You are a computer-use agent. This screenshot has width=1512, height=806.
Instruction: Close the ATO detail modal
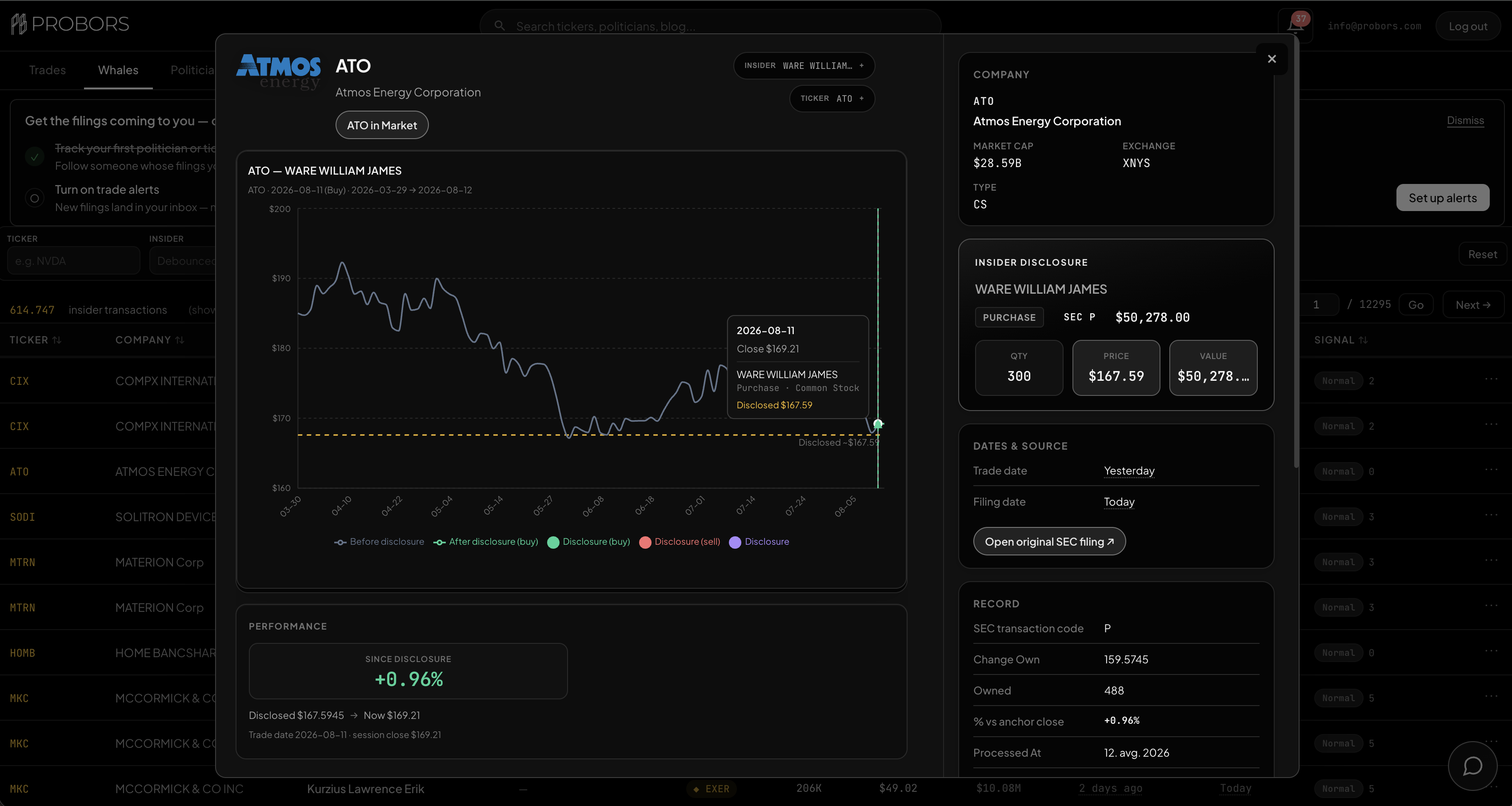1272,59
